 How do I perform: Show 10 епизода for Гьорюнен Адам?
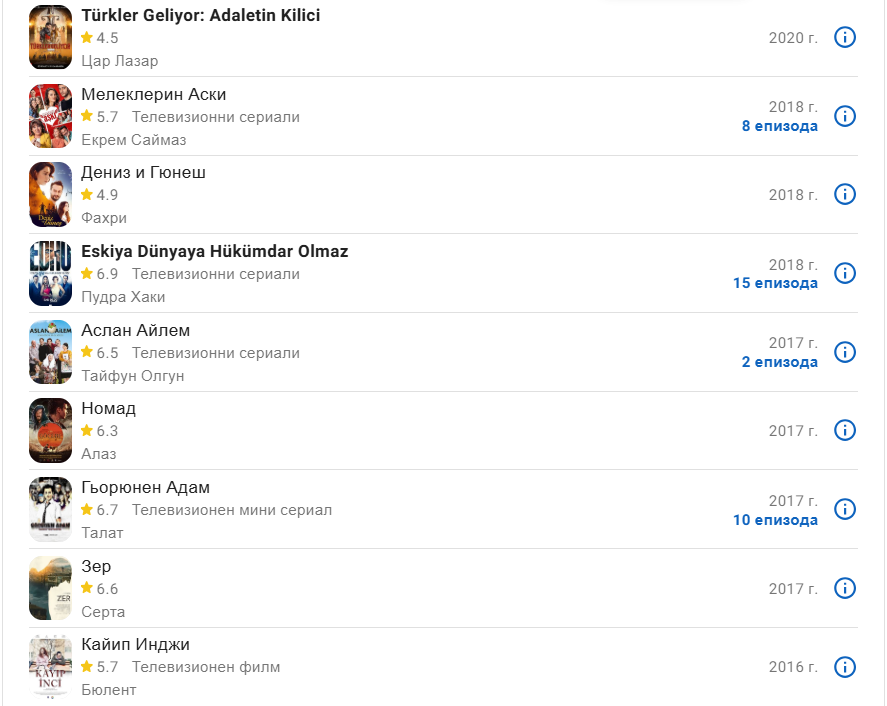[x=775, y=519]
